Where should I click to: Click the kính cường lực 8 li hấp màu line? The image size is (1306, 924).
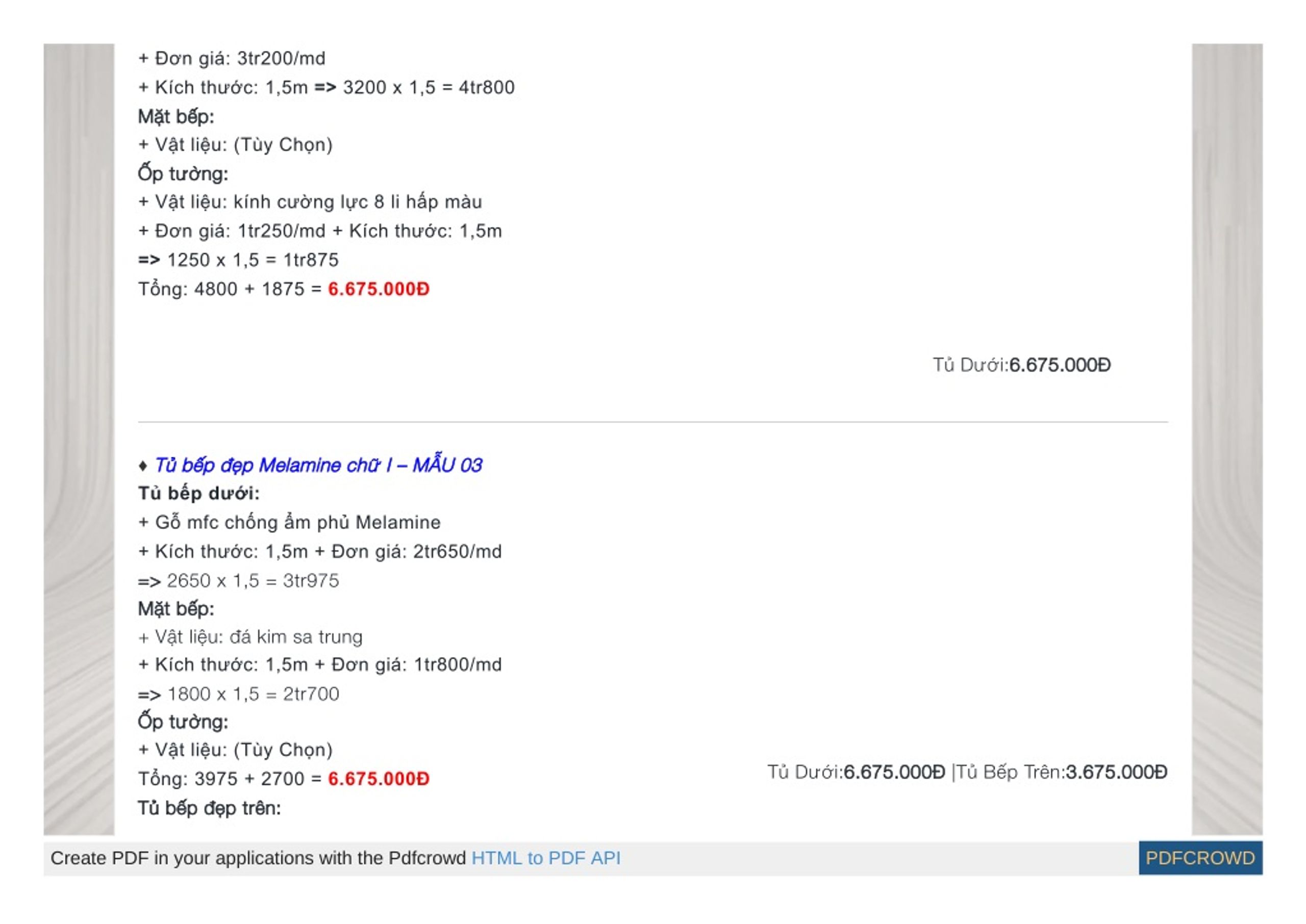(x=310, y=202)
